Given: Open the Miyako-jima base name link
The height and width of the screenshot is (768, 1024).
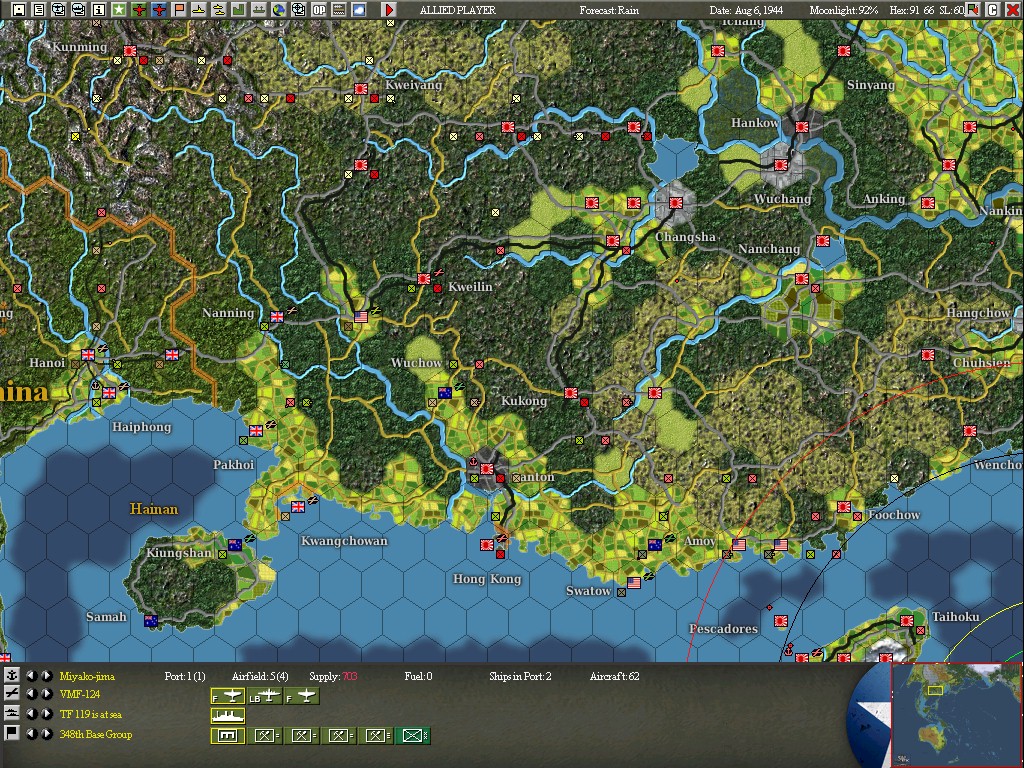Looking at the screenshot, I should (87, 676).
